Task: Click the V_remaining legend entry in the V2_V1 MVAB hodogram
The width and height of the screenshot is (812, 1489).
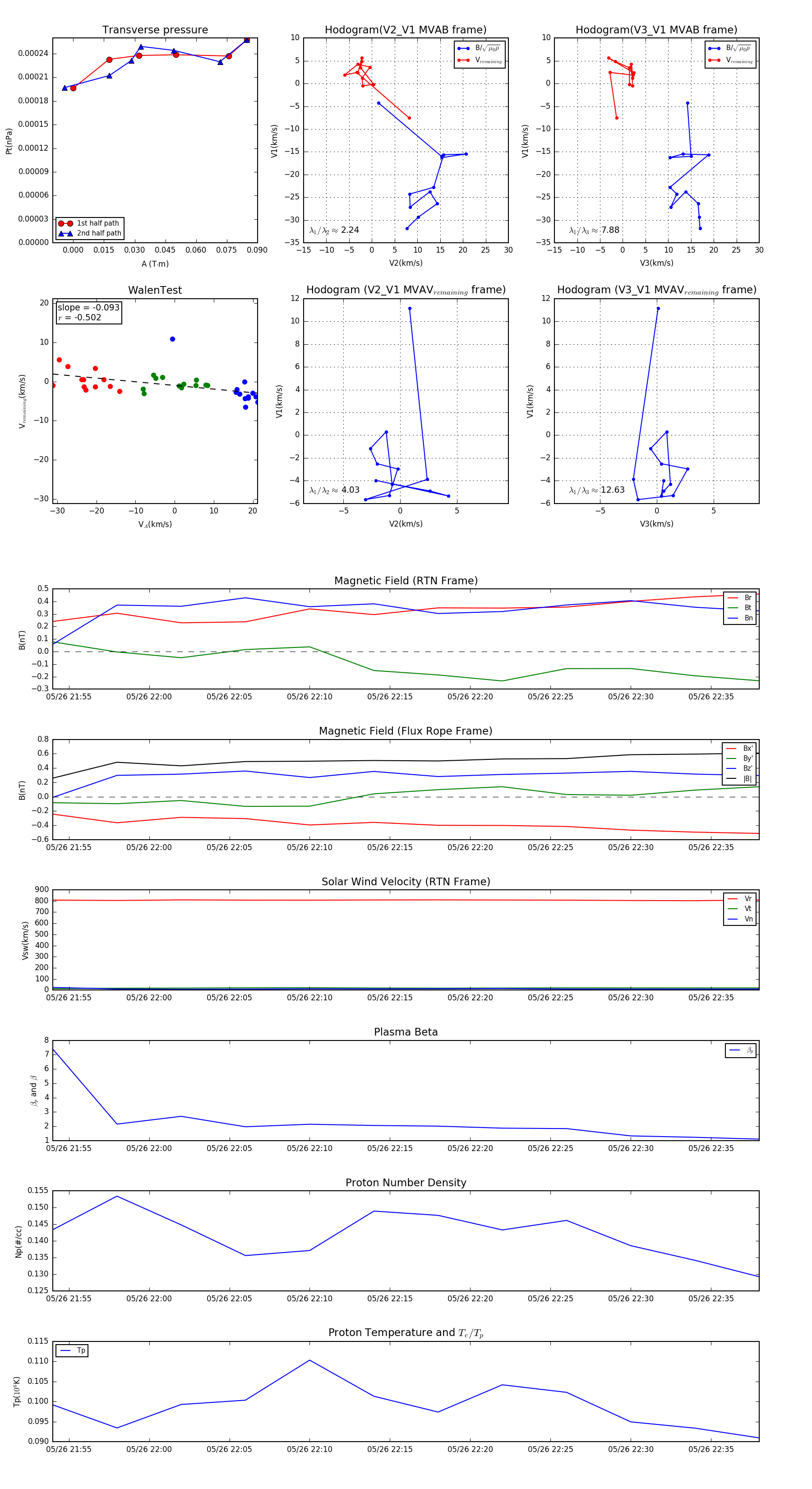Action: coord(480,60)
